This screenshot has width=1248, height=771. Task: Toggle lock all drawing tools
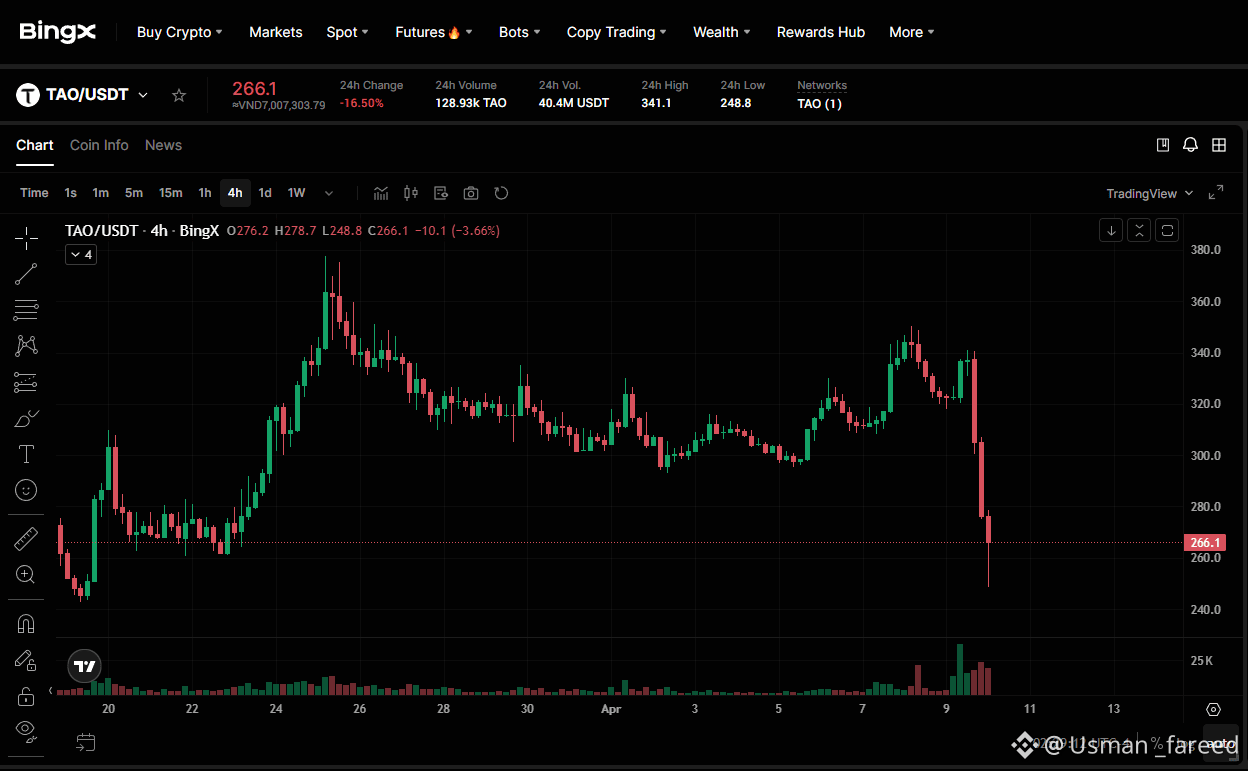[26, 696]
